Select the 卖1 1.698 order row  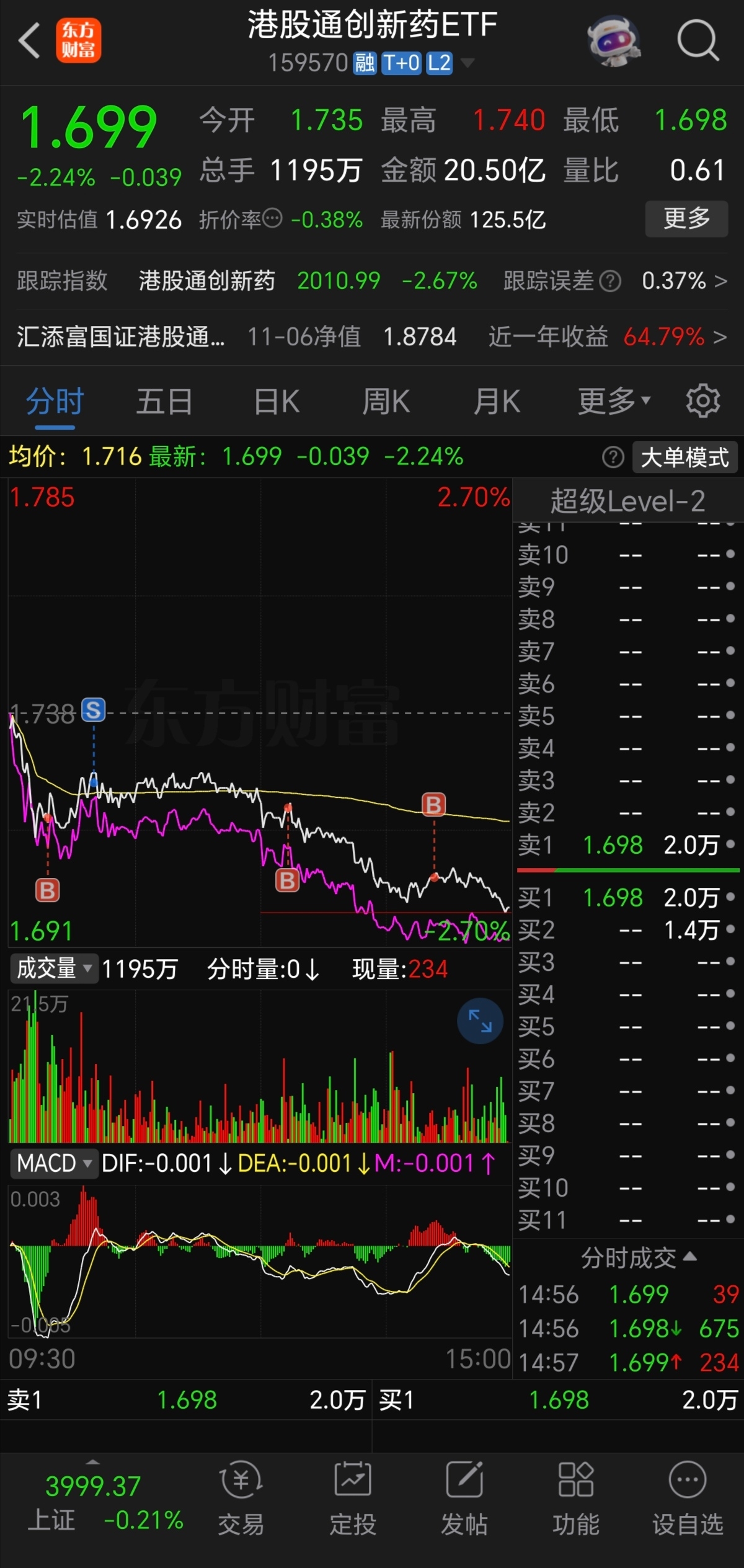point(627,844)
